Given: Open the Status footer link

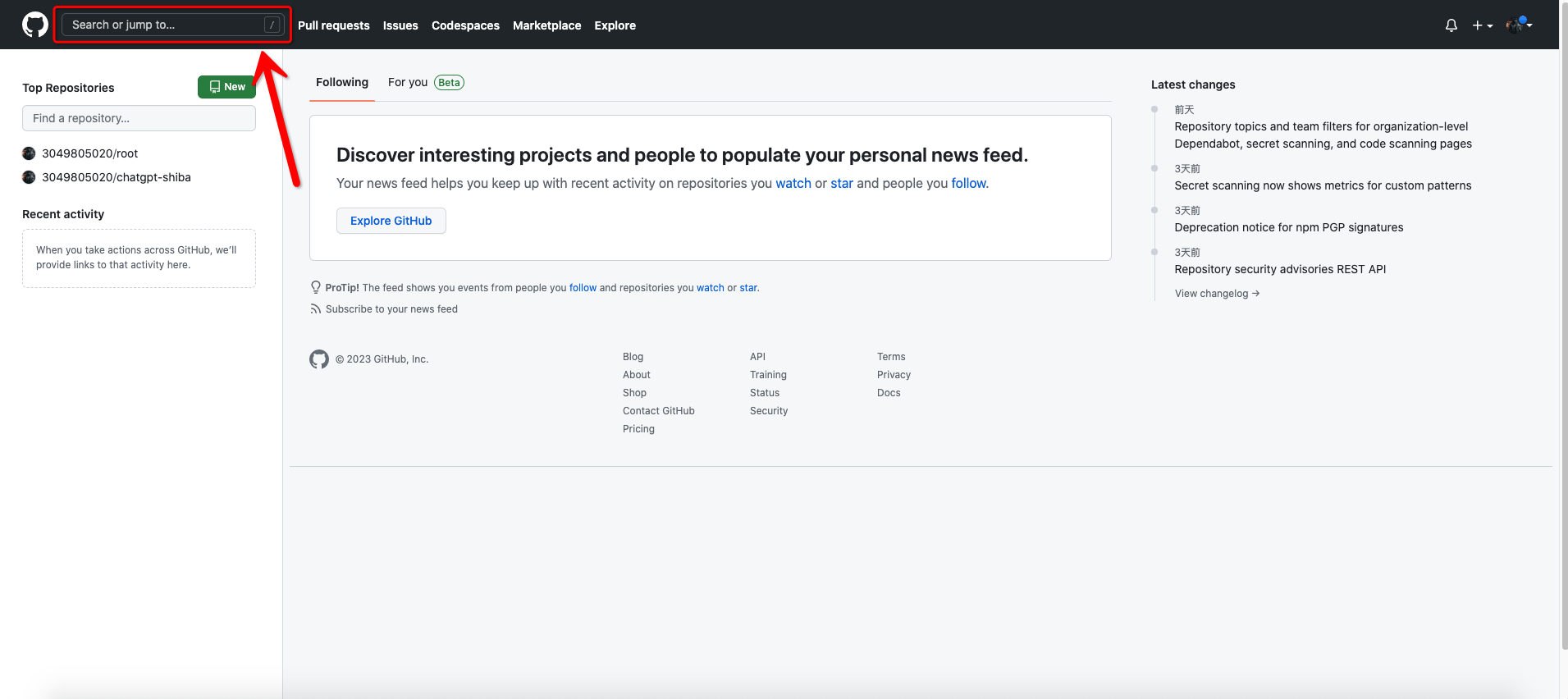Looking at the screenshot, I should pos(765,393).
